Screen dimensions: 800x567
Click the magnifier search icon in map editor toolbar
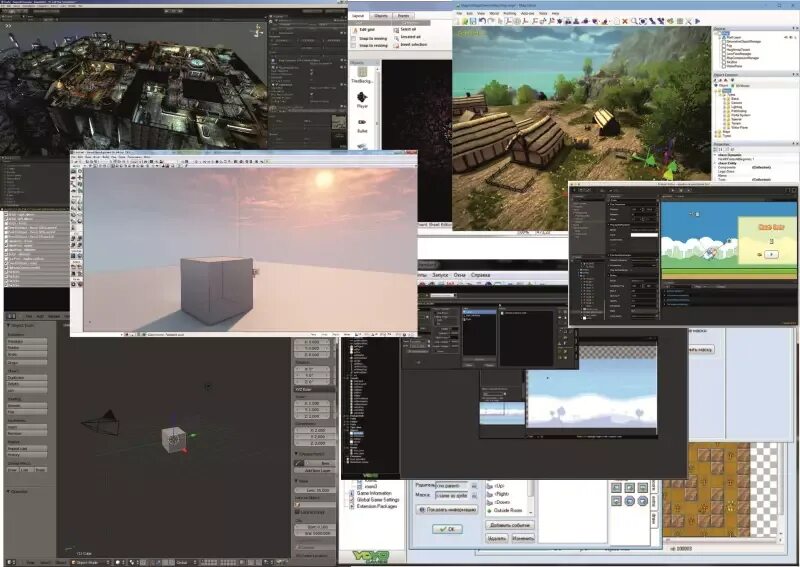[x=634, y=21]
